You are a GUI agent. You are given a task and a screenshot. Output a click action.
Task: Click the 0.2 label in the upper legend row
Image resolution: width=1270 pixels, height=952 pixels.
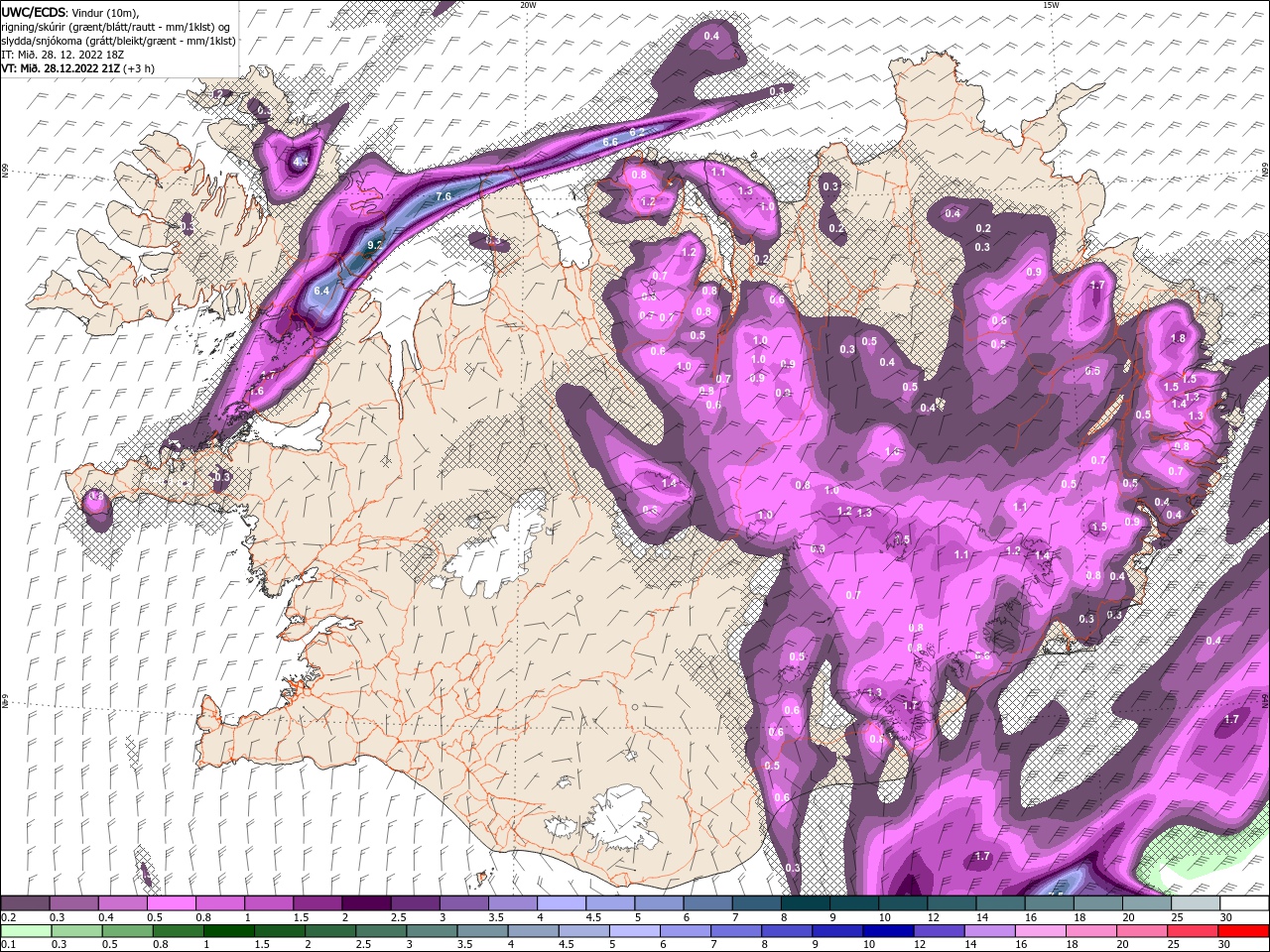(10, 918)
